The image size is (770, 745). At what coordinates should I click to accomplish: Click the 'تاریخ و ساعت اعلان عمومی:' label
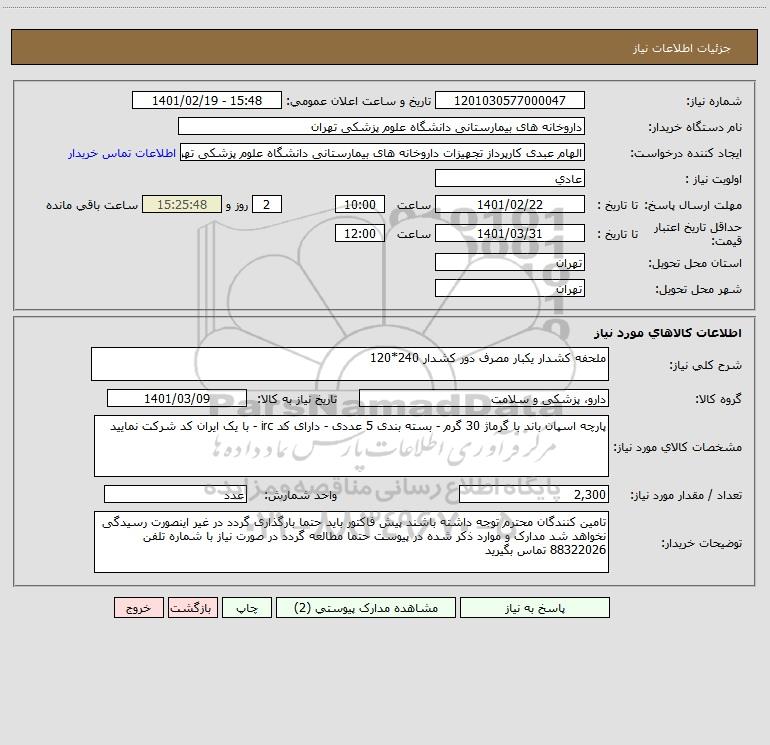(358, 102)
